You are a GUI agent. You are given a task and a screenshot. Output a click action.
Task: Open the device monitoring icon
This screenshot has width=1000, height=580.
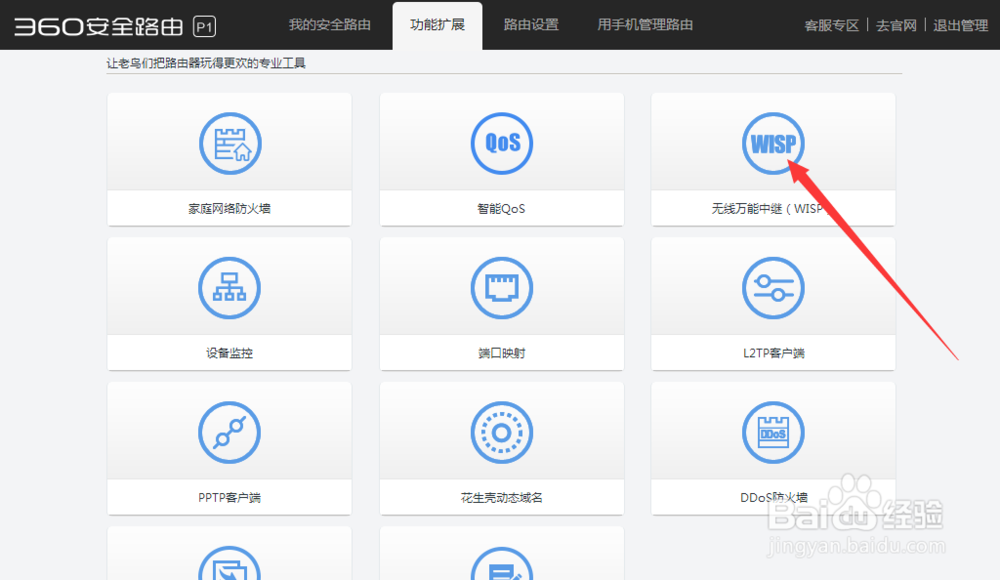click(x=230, y=288)
